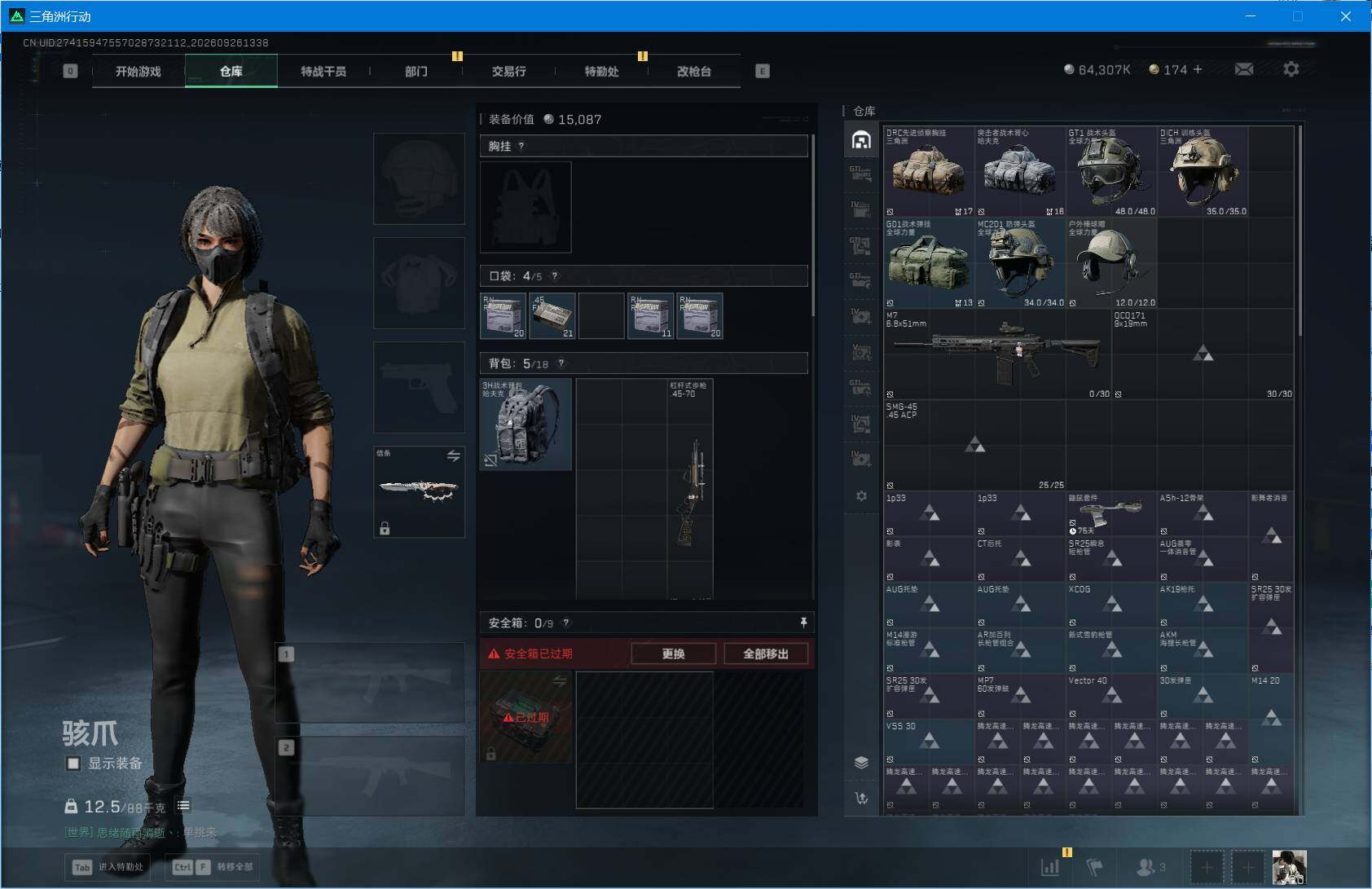The image size is (1372, 889).
Task: Select the M7 6.8x51mm rifle
Action: pyautogui.click(x=998, y=354)
